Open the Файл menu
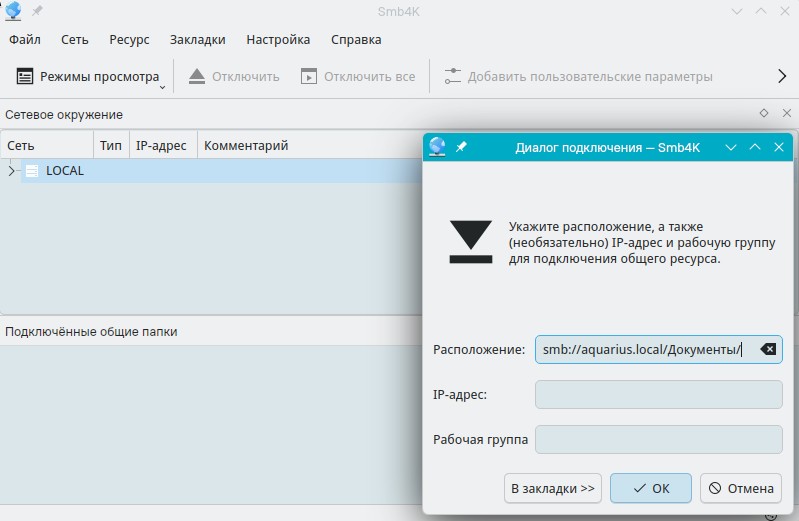The height and width of the screenshot is (521, 799). tap(24, 40)
